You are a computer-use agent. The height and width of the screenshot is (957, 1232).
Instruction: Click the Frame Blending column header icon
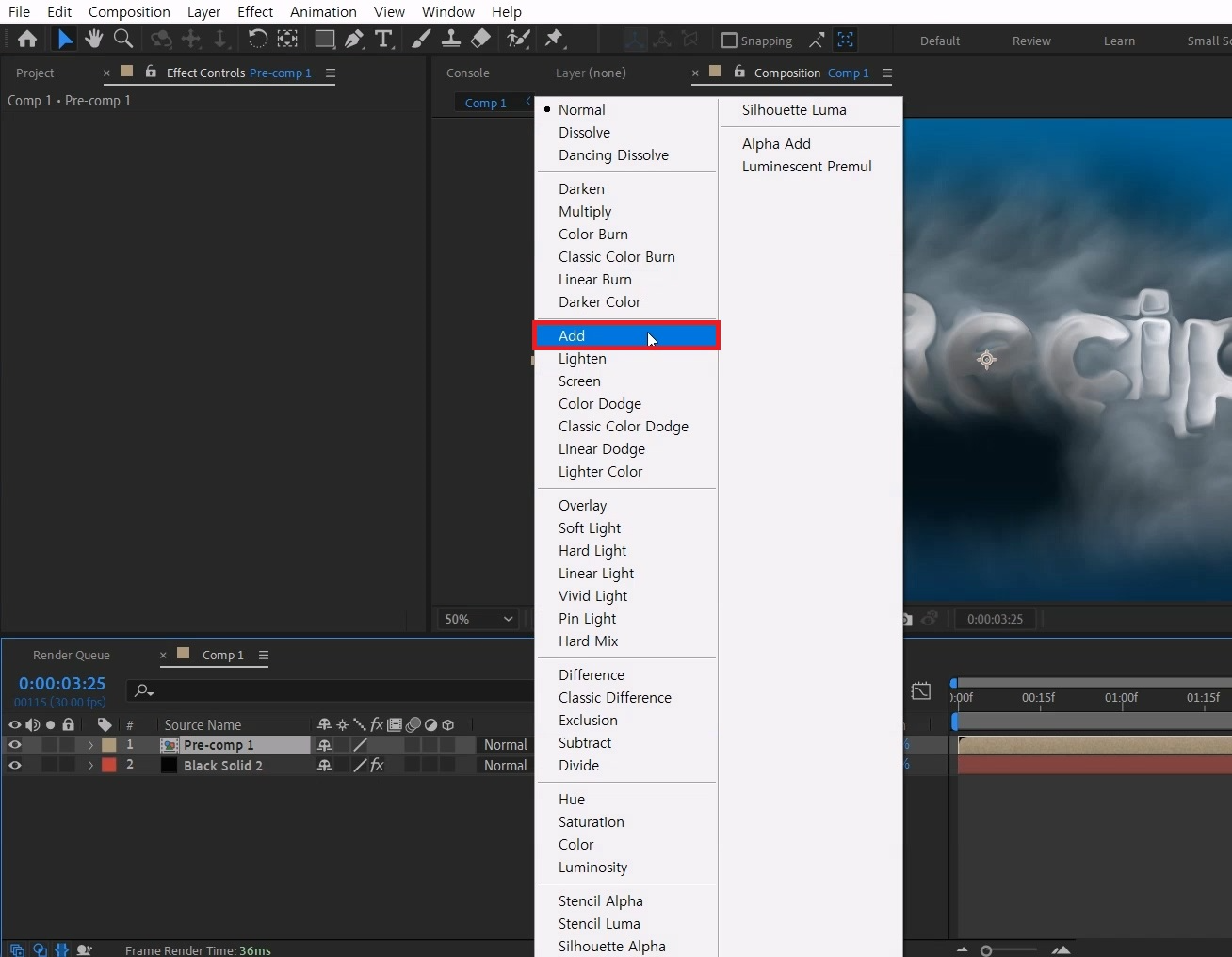[x=395, y=724]
